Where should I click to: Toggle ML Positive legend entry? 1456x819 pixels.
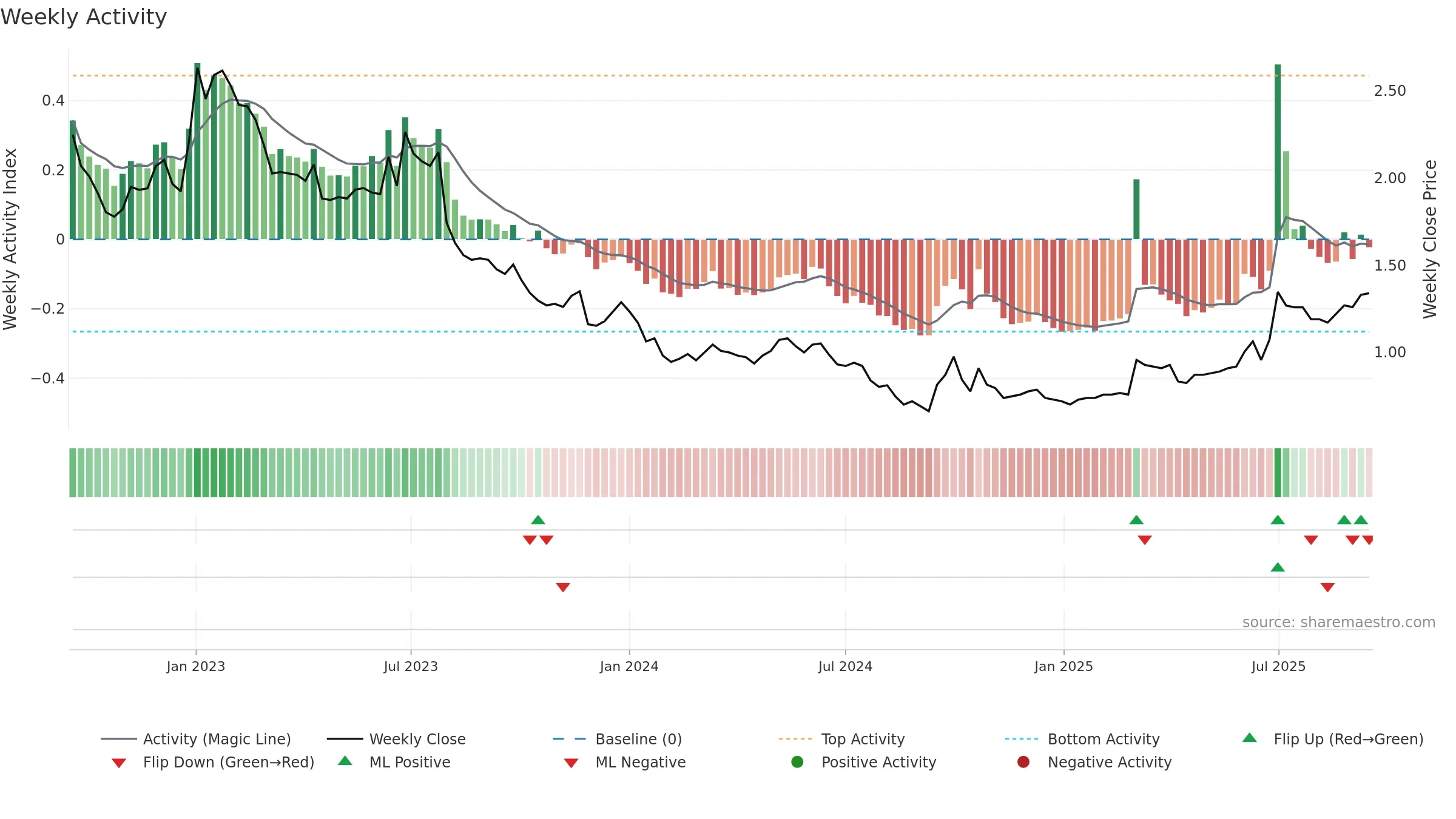pos(394,762)
